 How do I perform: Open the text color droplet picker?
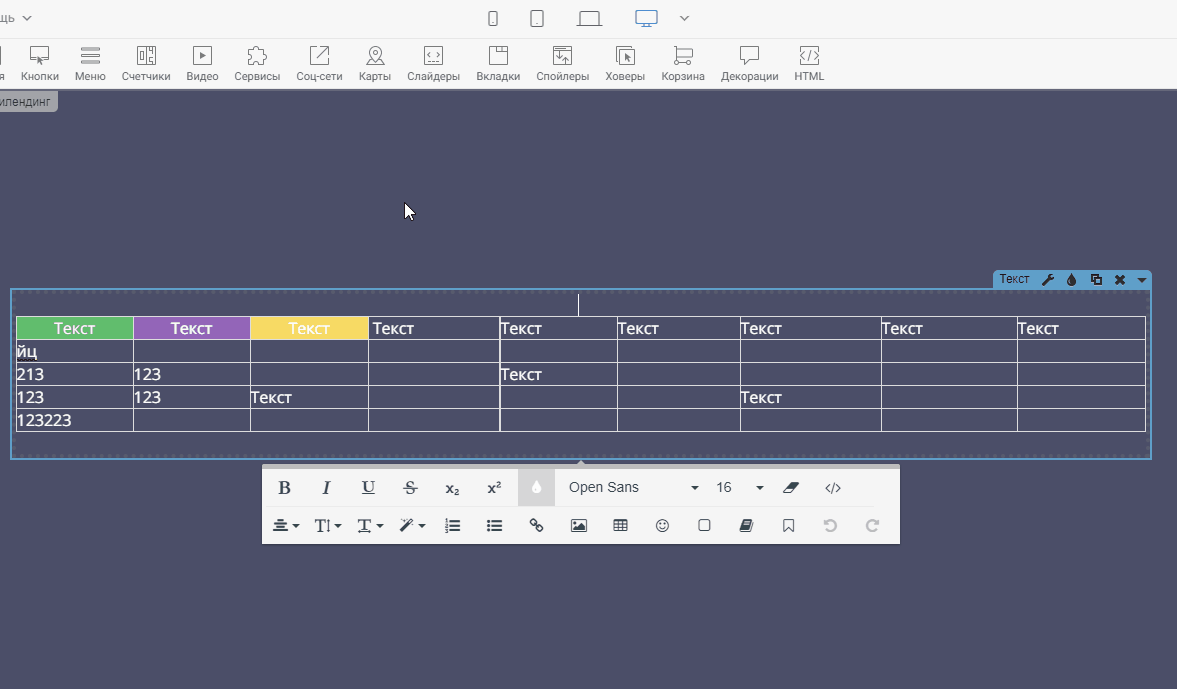pyautogui.click(x=536, y=488)
